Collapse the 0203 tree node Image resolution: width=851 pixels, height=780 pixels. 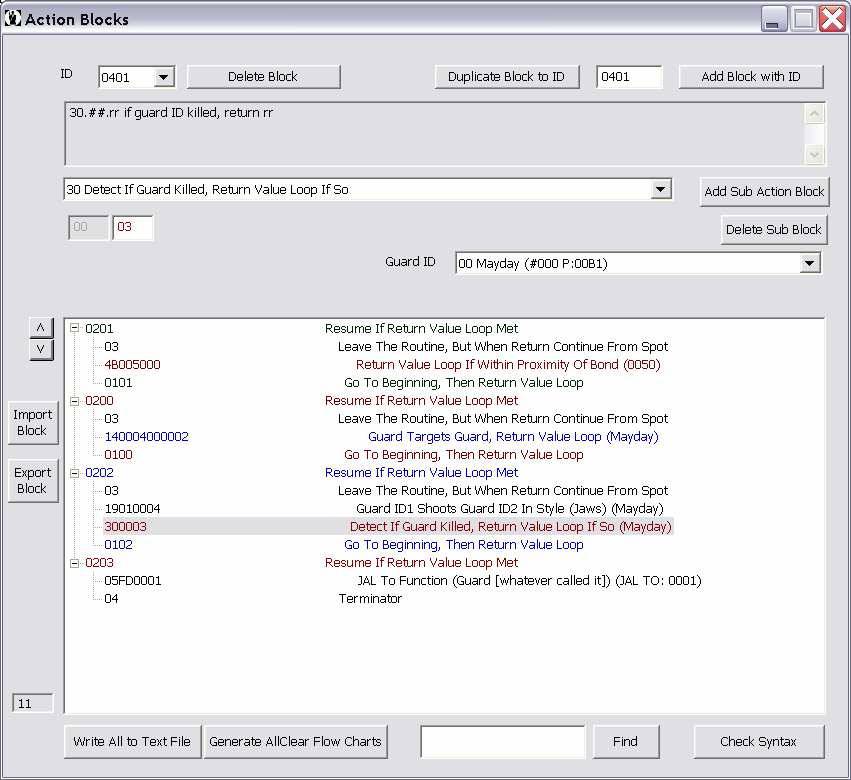click(x=75, y=563)
